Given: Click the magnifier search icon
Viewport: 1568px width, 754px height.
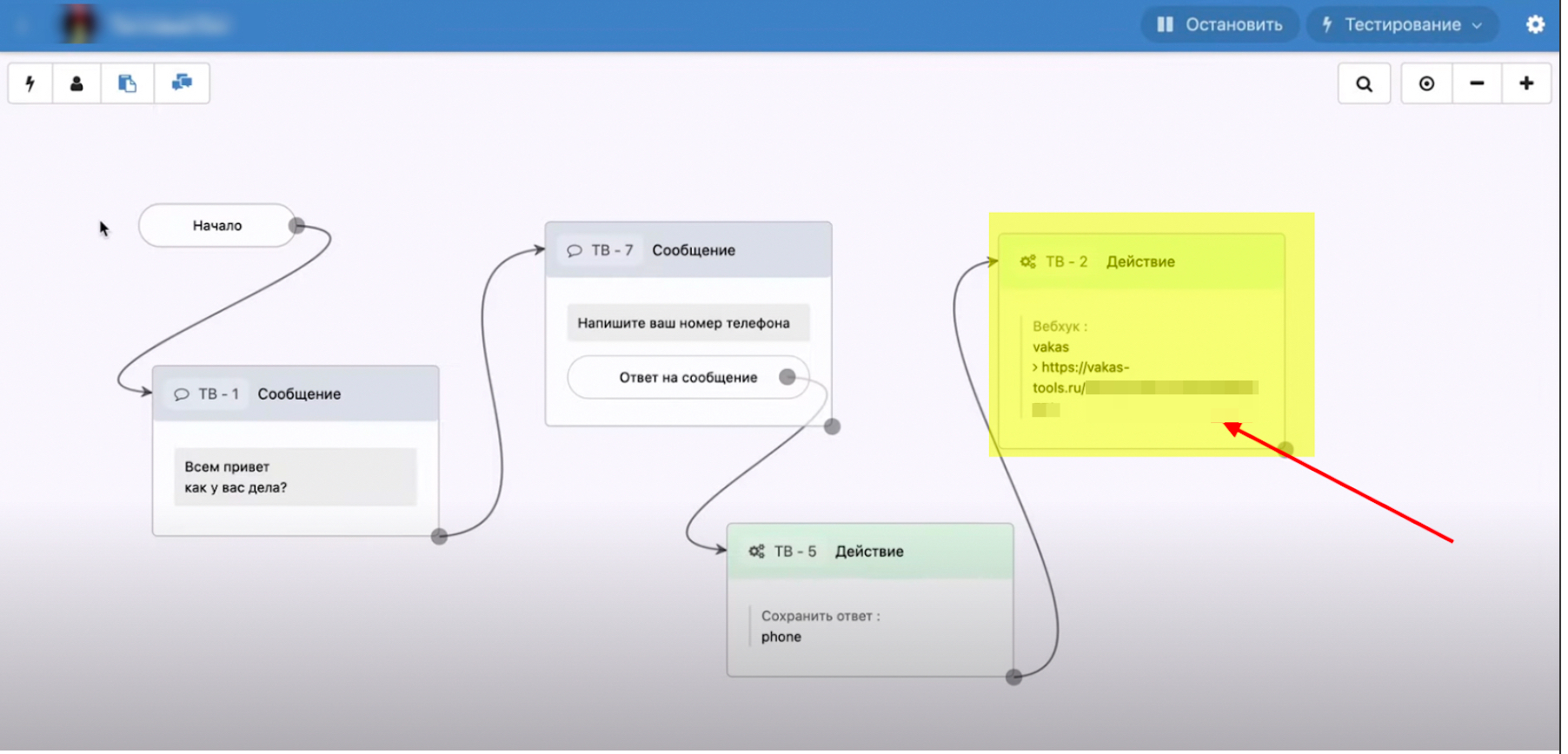Looking at the screenshot, I should point(1364,84).
